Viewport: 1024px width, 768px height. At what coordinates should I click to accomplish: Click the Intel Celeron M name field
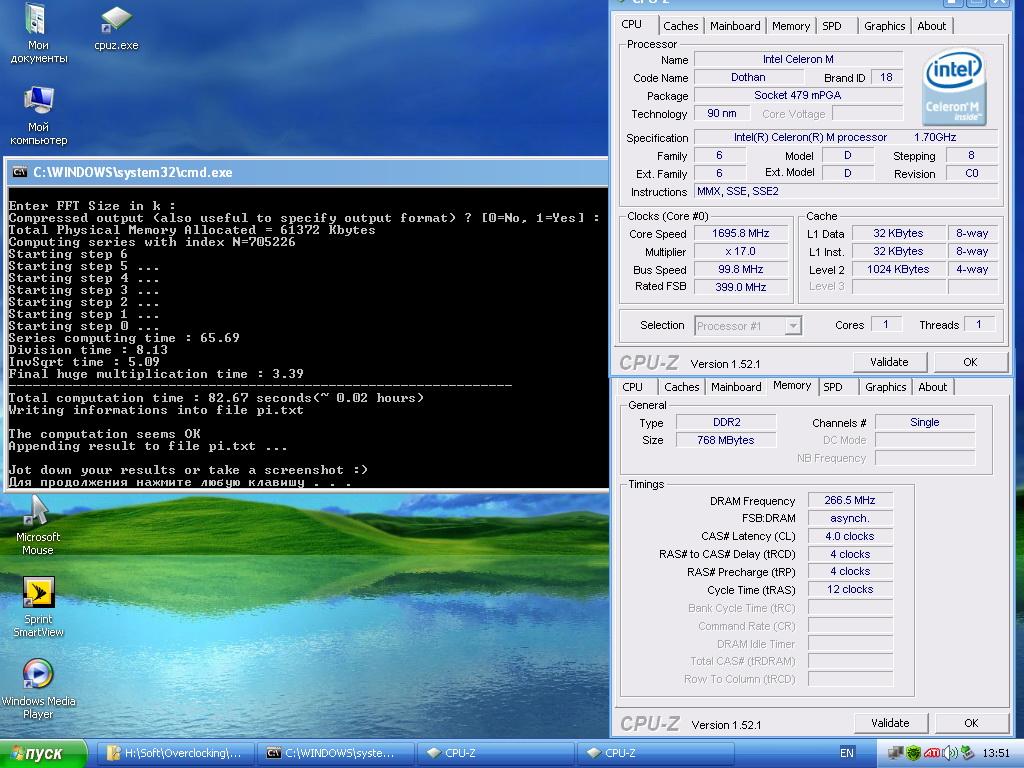[798, 59]
